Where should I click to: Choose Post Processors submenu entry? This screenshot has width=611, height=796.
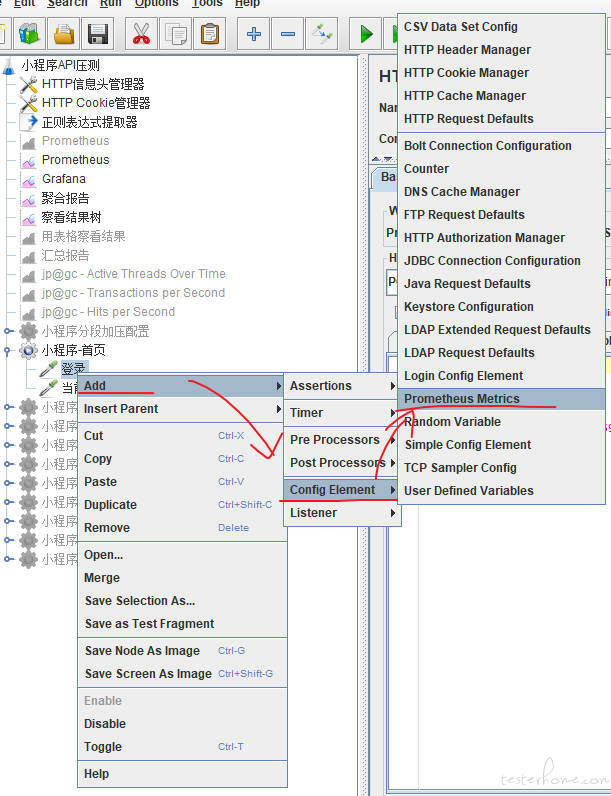pyautogui.click(x=342, y=463)
